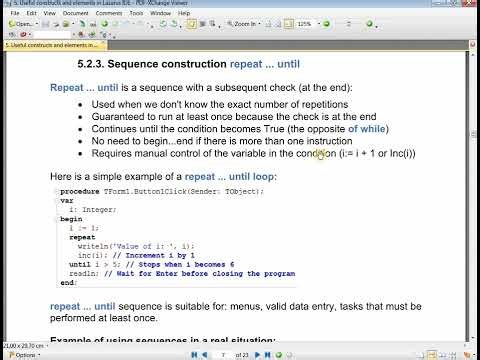480x360 pixels.
Task: Click the blue 'of while' text
Action: (x=367, y=129)
